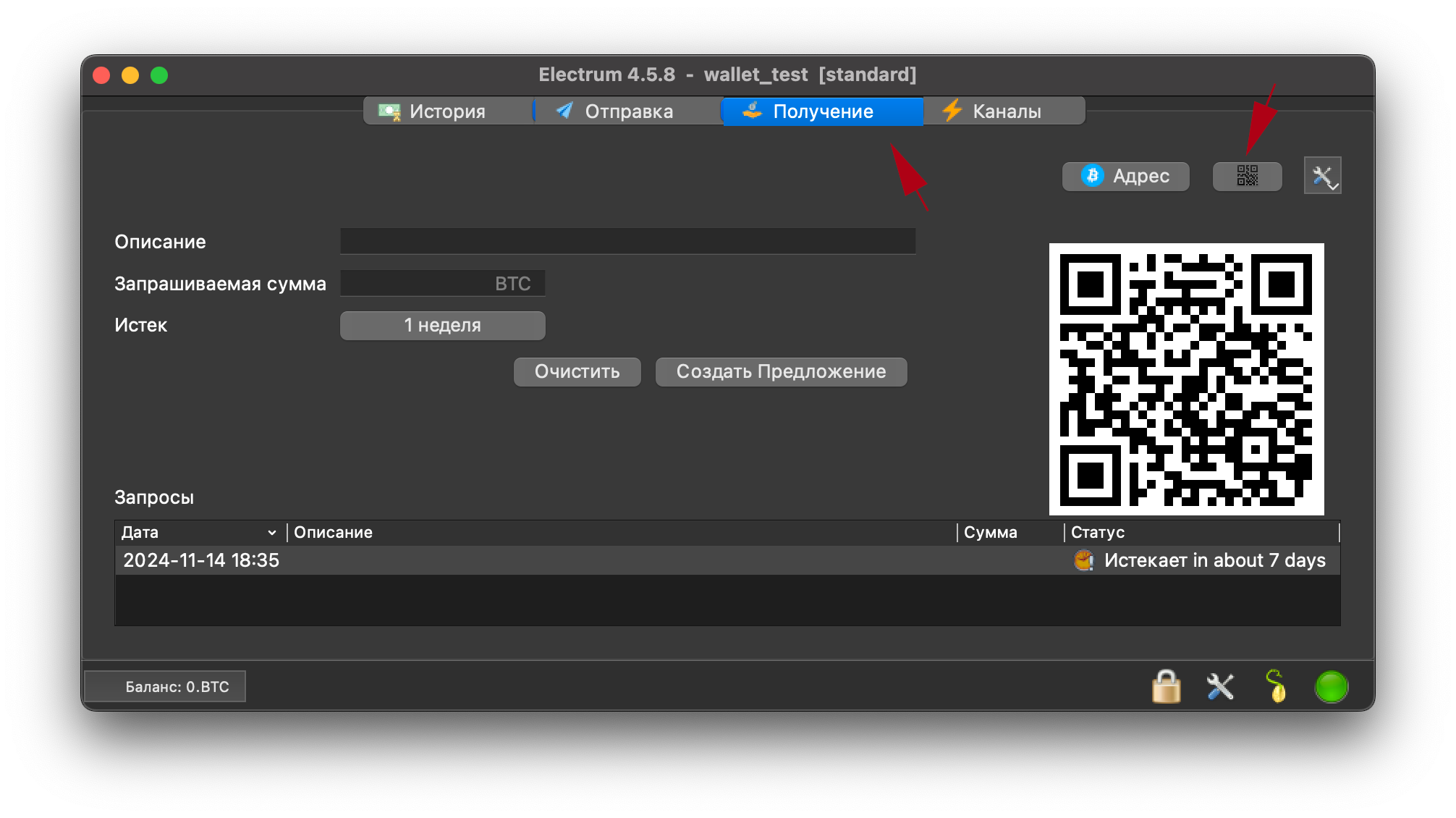Click the Очистить button

577,372
